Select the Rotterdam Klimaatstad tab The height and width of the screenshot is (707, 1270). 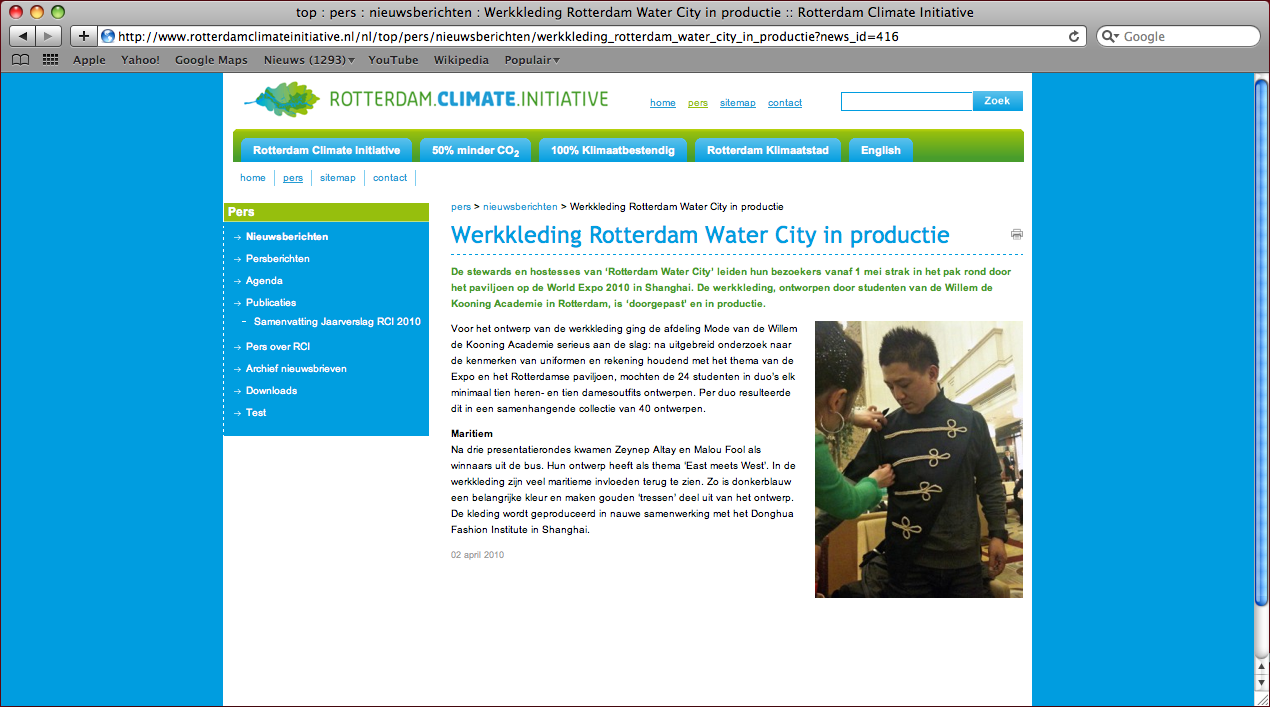click(768, 150)
